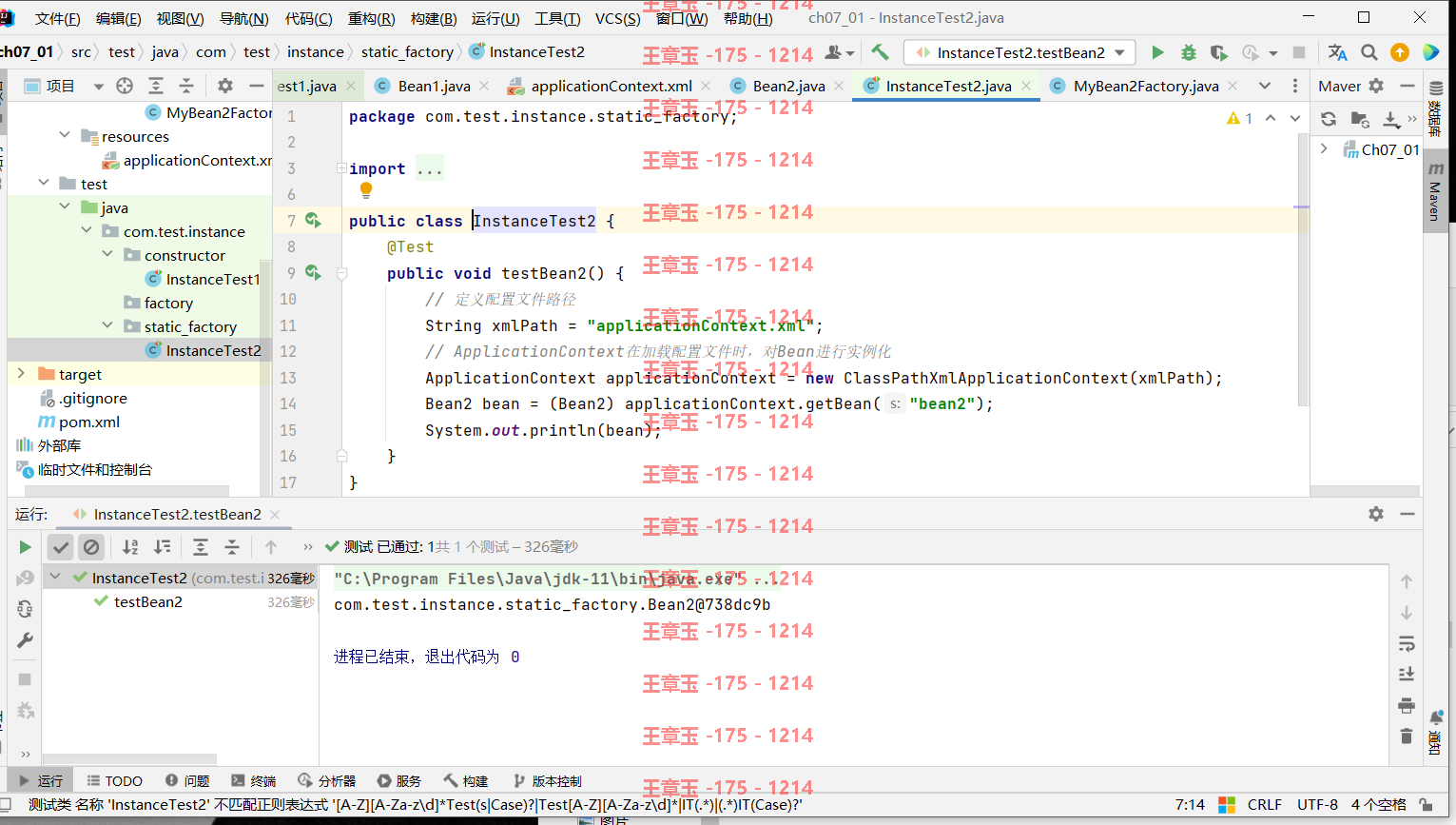
Task: Select InstanceTest1 in the project tree
Action: click(212, 279)
